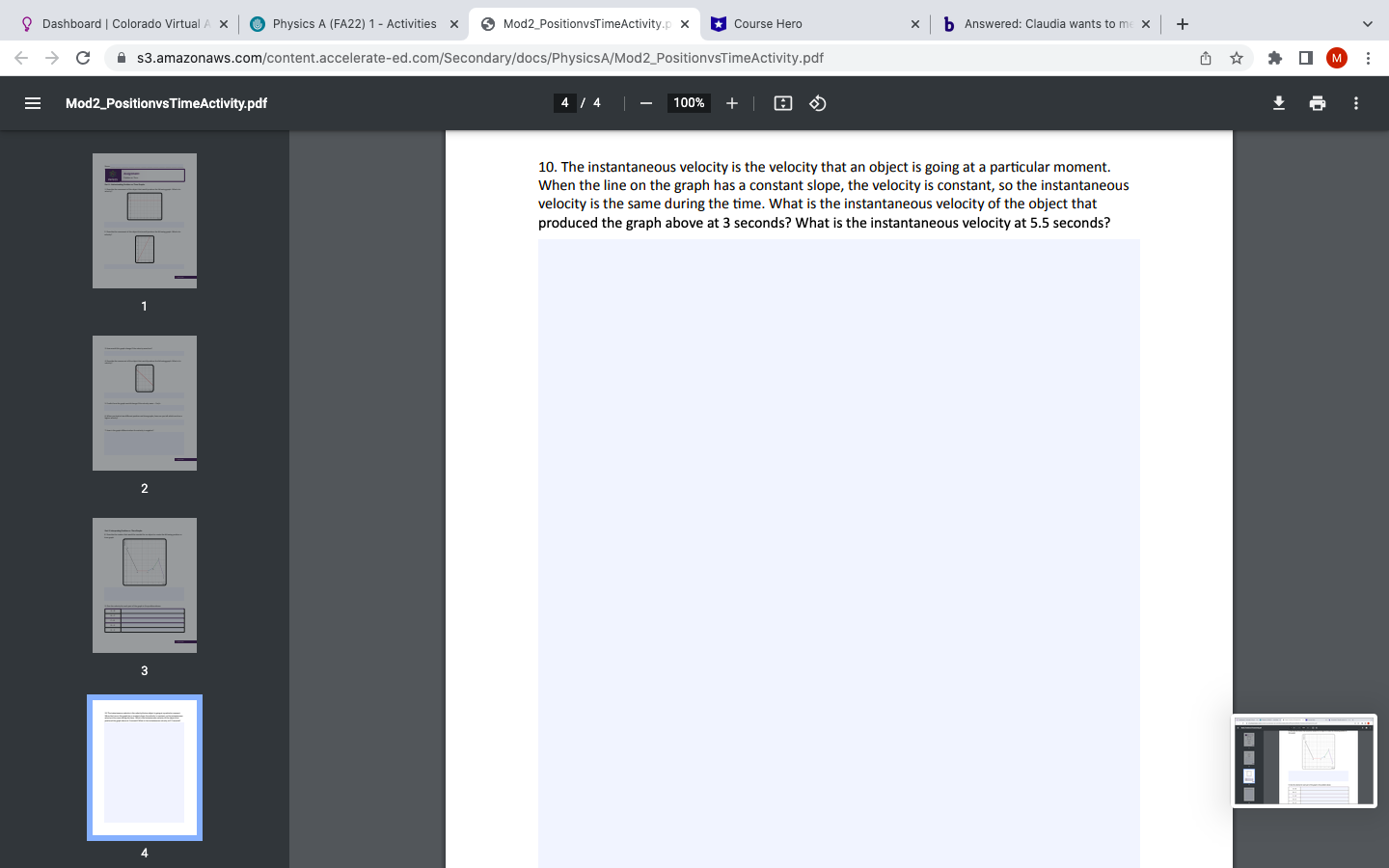Click the fit to page icon

783,103
